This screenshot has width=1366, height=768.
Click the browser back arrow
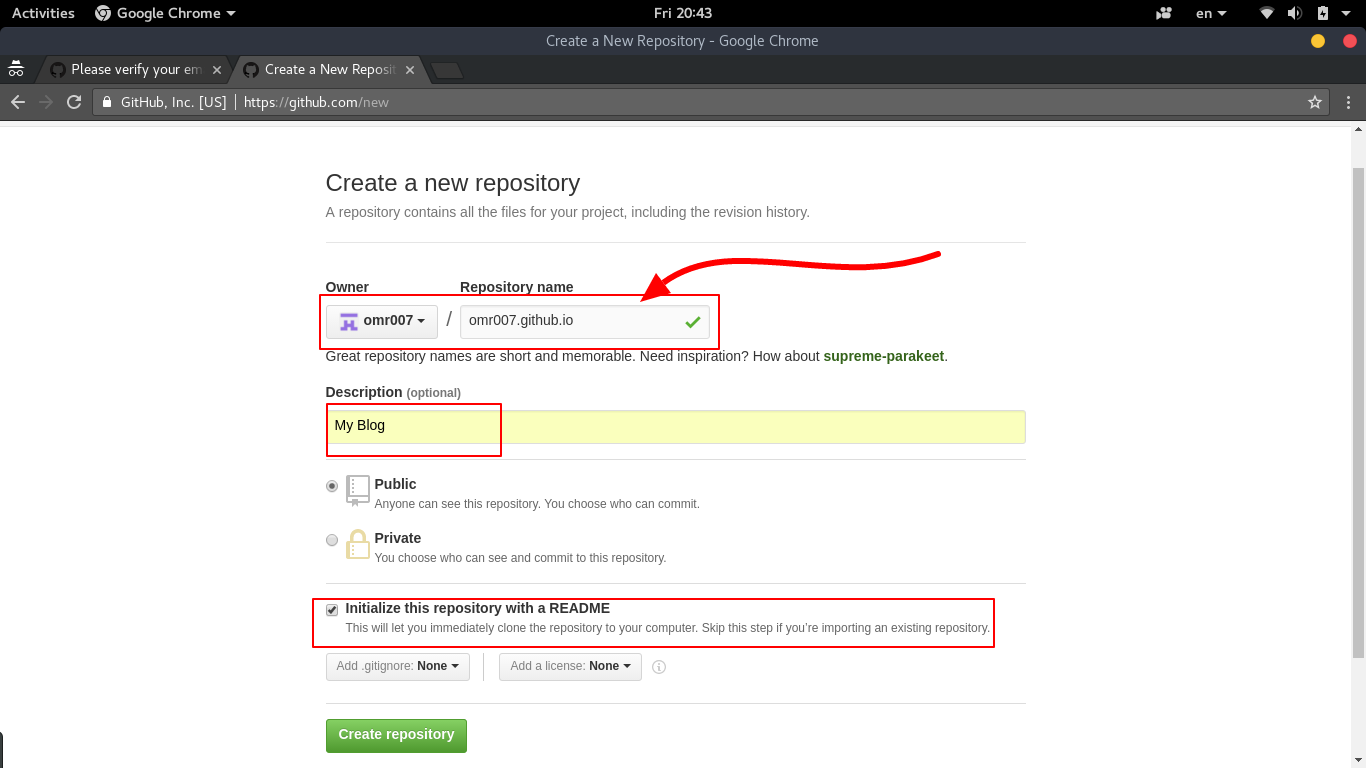tap(18, 102)
